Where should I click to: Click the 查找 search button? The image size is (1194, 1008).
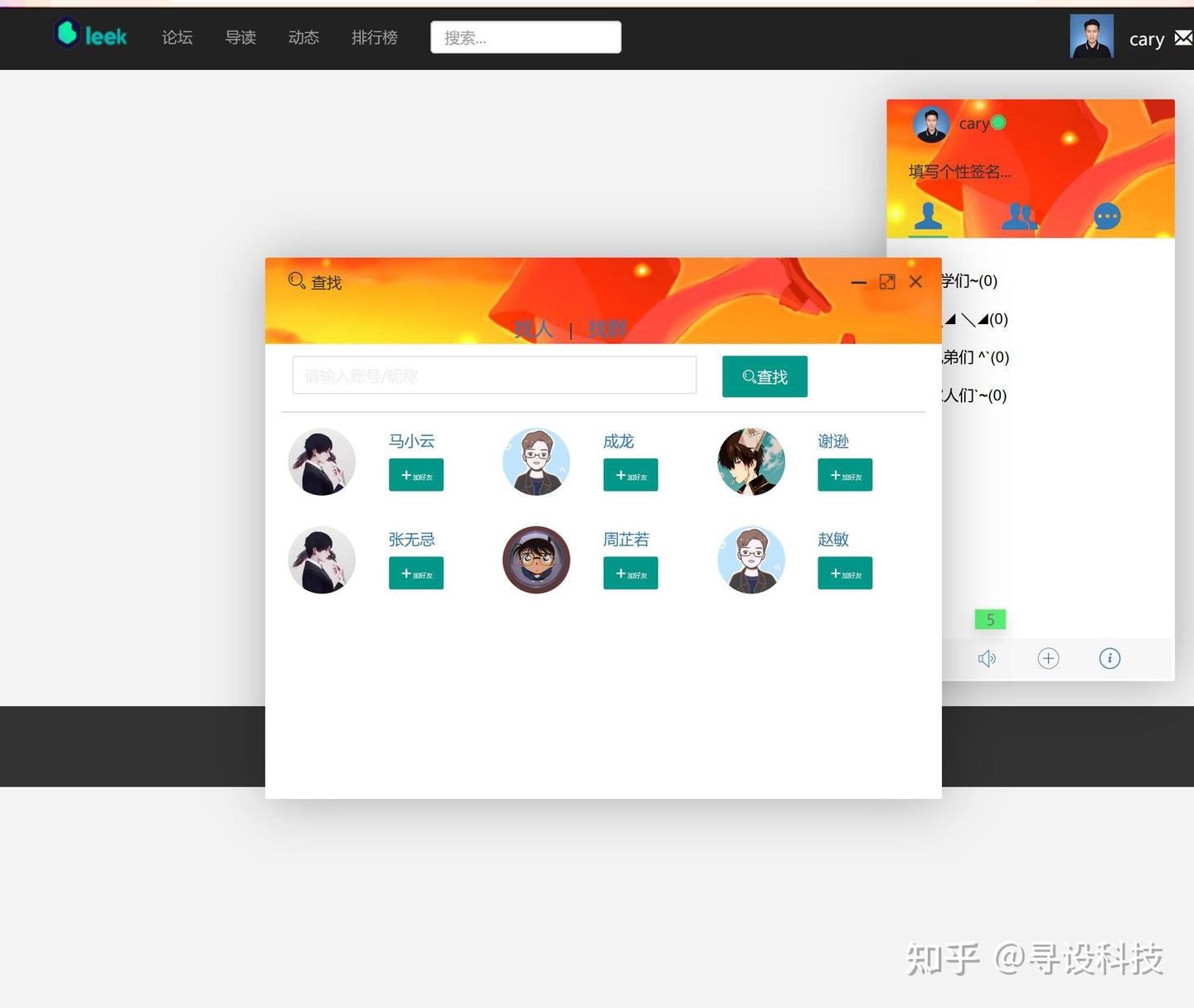point(764,376)
